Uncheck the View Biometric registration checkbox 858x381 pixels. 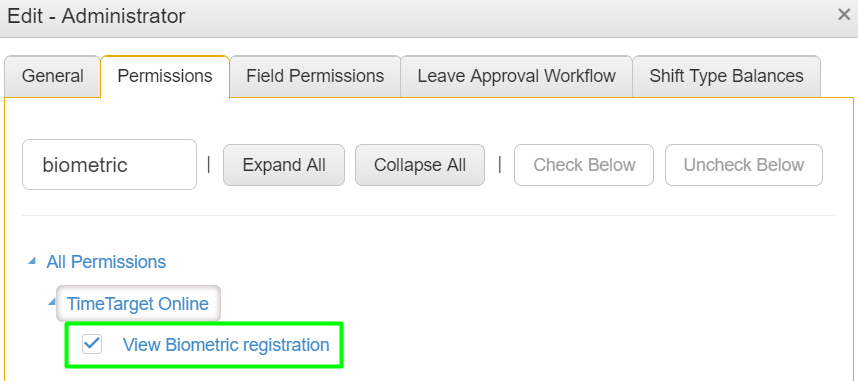click(92, 344)
